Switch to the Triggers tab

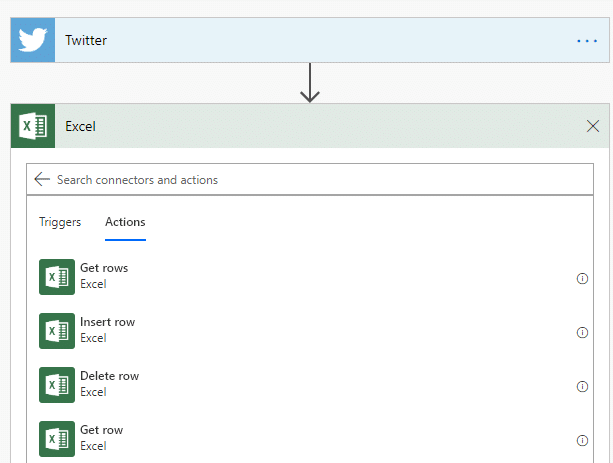click(x=60, y=222)
